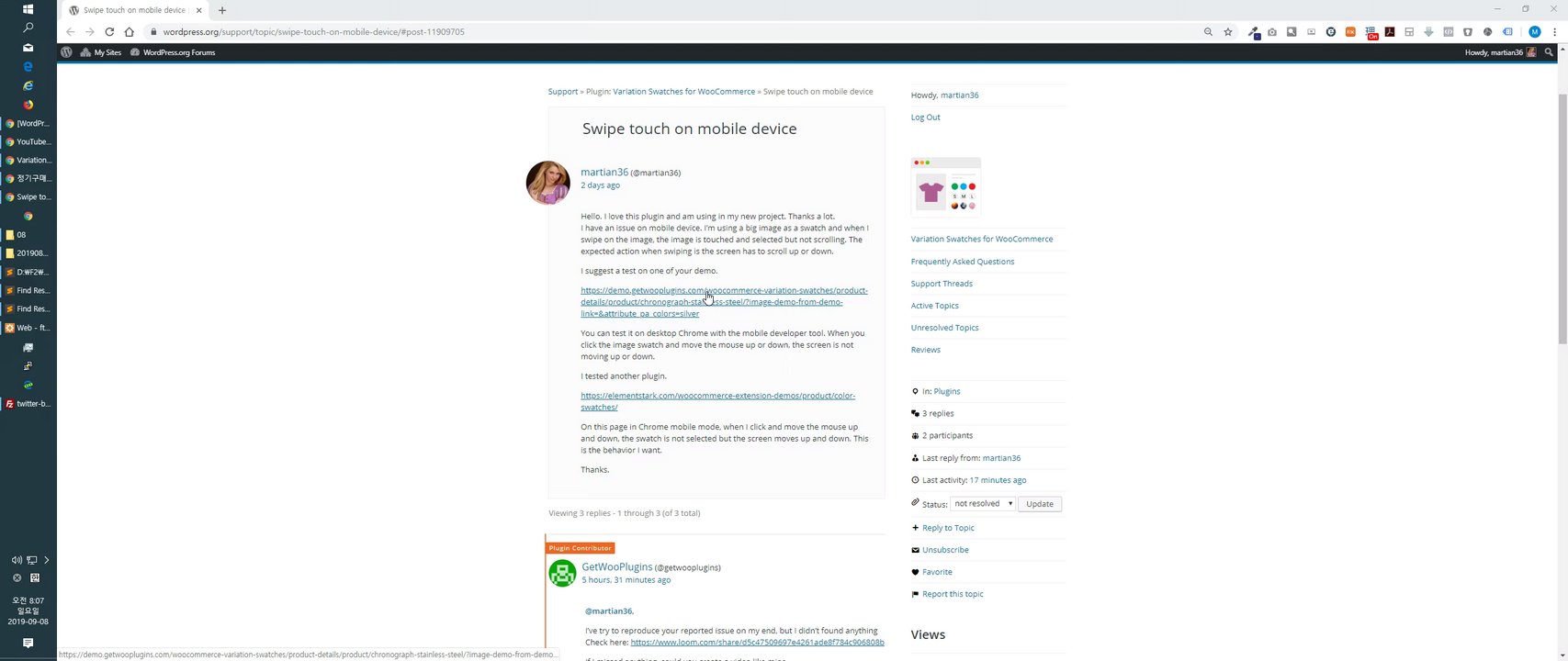Viewport: 1568px width, 661px height.
Task: Open Variation Swatches for WooCommerce breadcrumb link
Action: [x=683, y=92]
